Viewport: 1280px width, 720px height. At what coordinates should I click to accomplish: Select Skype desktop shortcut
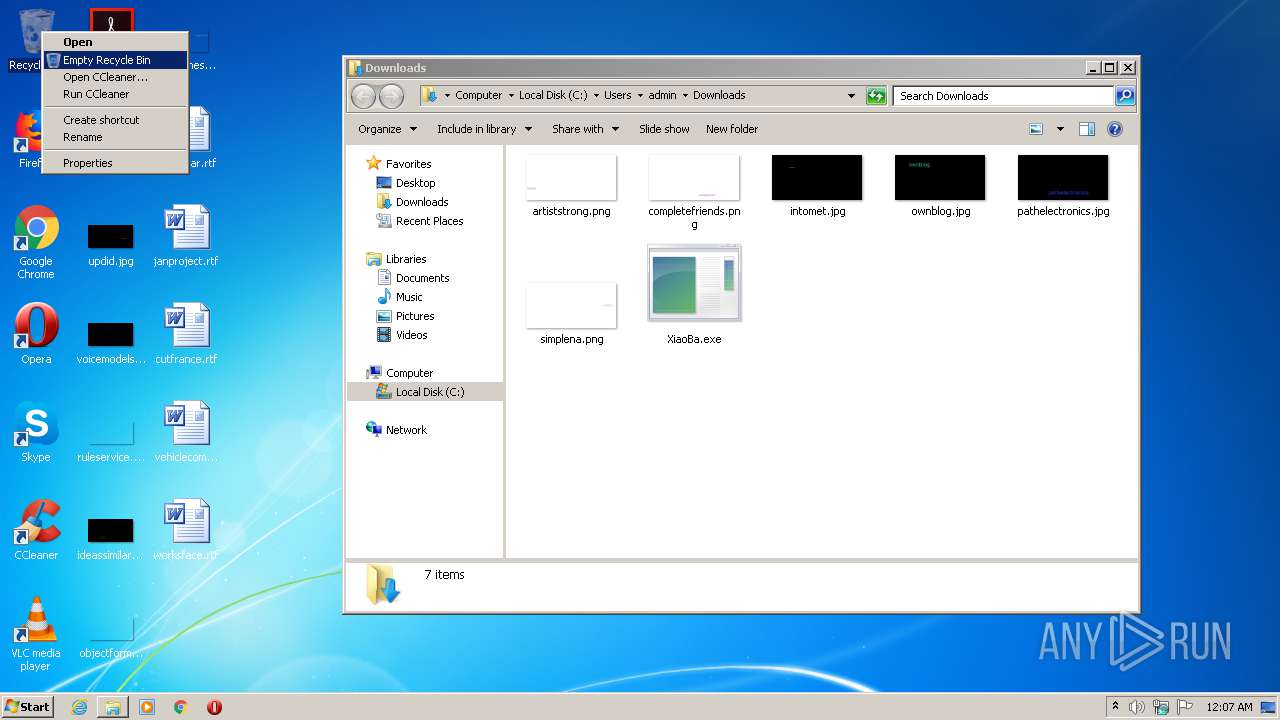click(x=36, y=432)
